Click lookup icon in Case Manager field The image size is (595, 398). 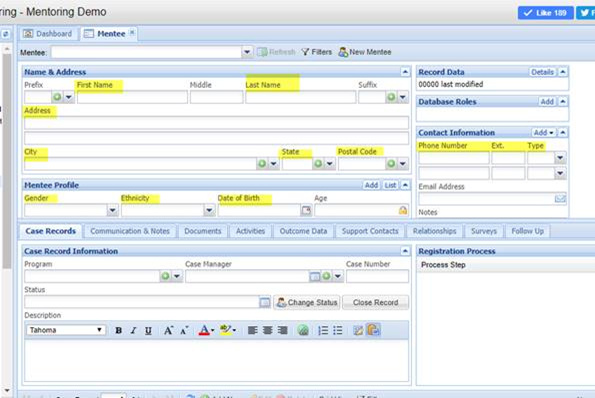point(315,276)
